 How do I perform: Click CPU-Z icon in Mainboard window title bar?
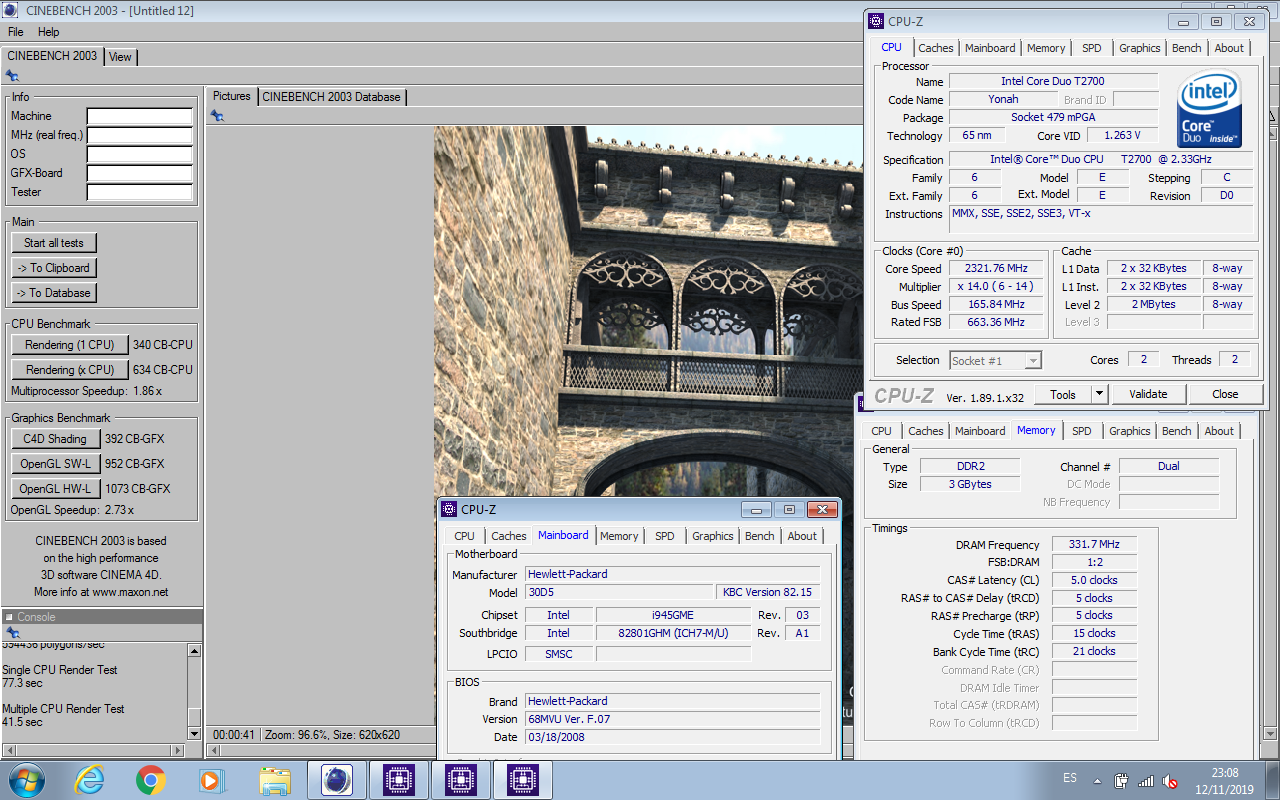[x=449, y=509]
